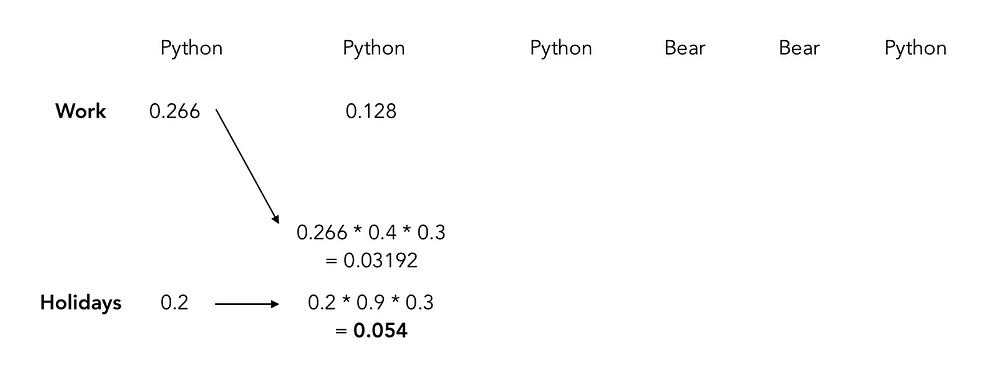
Task: Click the 0.128 Work value
Action: [371, 112]
